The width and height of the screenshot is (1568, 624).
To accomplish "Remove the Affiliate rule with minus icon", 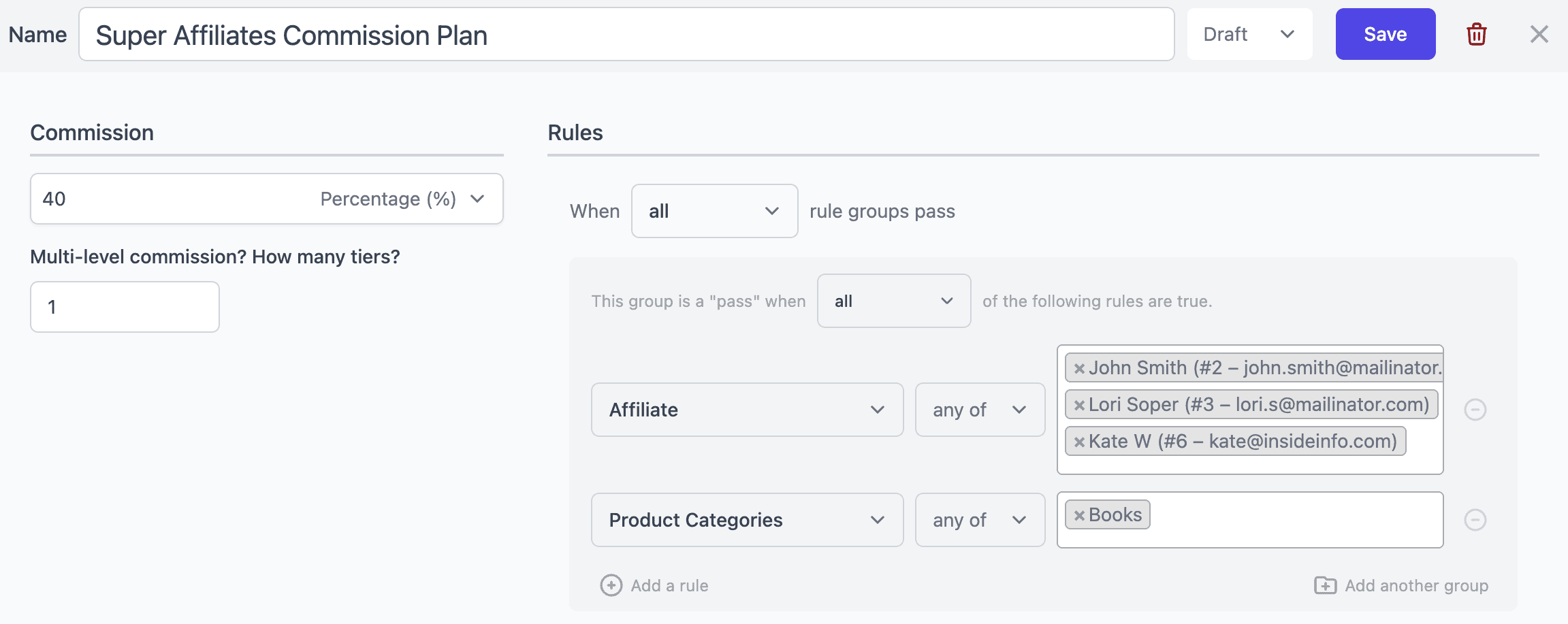I will pos(1475,410).
